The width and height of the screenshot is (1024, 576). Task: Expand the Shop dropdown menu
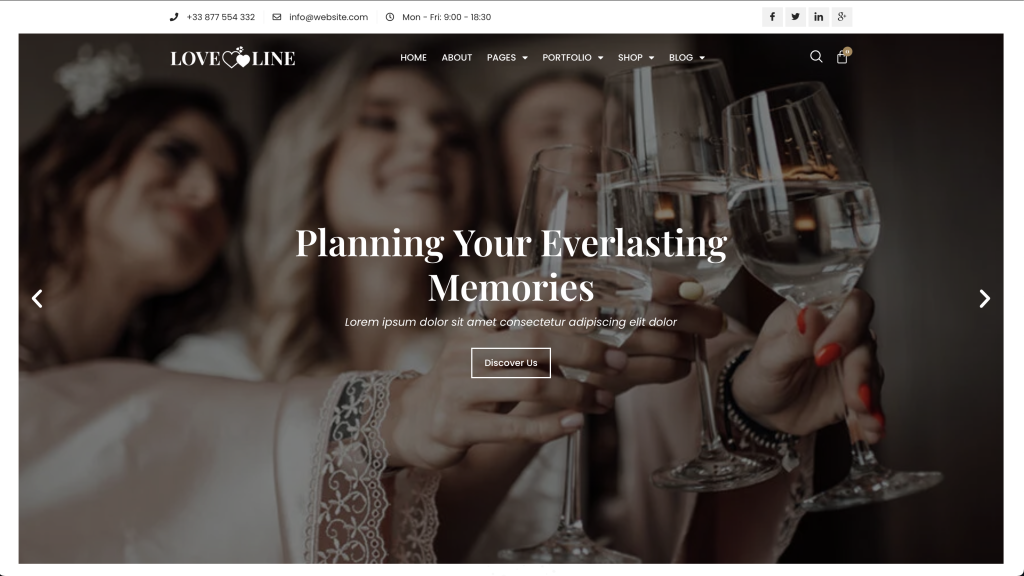click(x=636, y=57)
